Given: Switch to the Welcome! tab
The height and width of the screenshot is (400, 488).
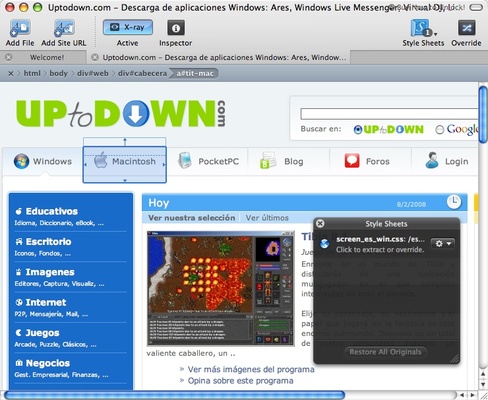Looking at the screenshot, I should pos(47,57).
